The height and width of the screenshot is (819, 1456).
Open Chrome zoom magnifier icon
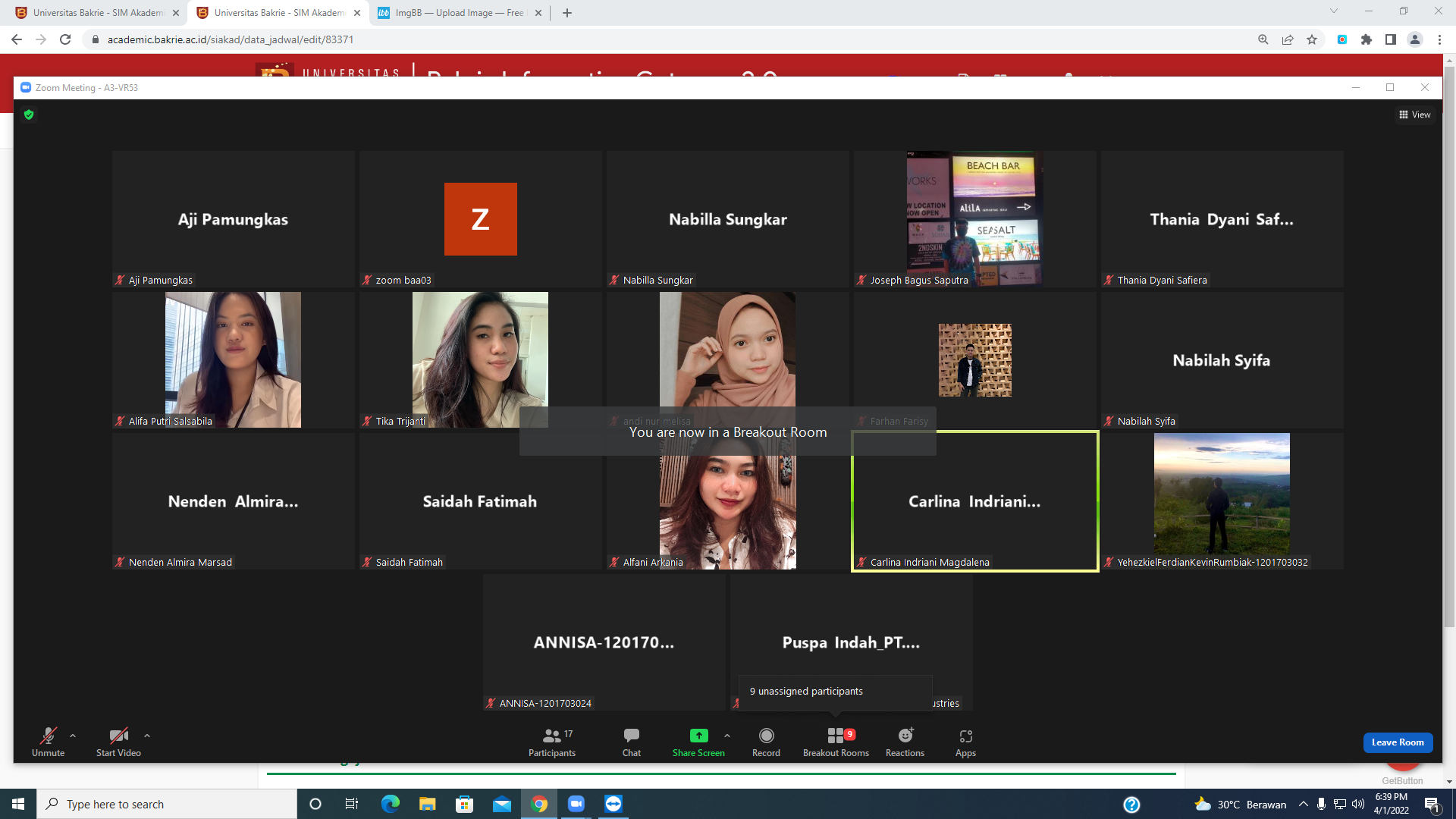1263,39
